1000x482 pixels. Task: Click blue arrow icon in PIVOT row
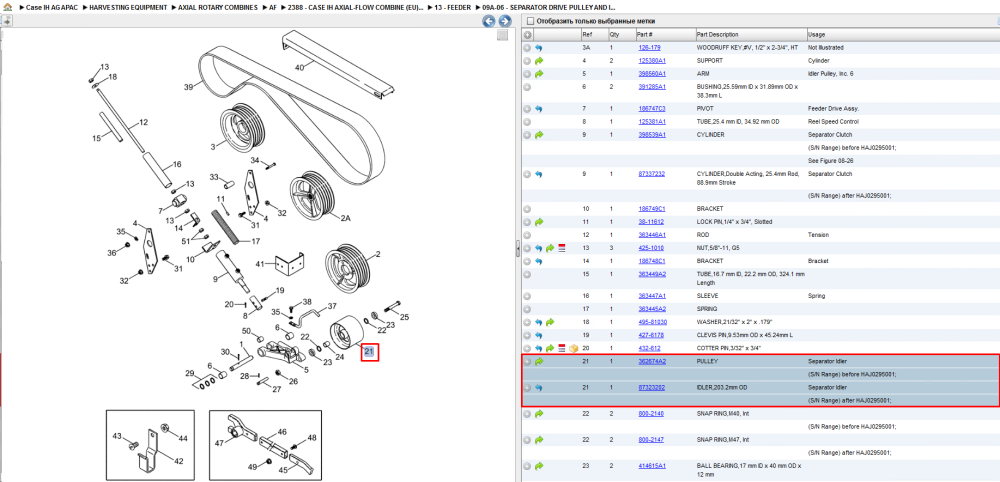click(538, 108)
